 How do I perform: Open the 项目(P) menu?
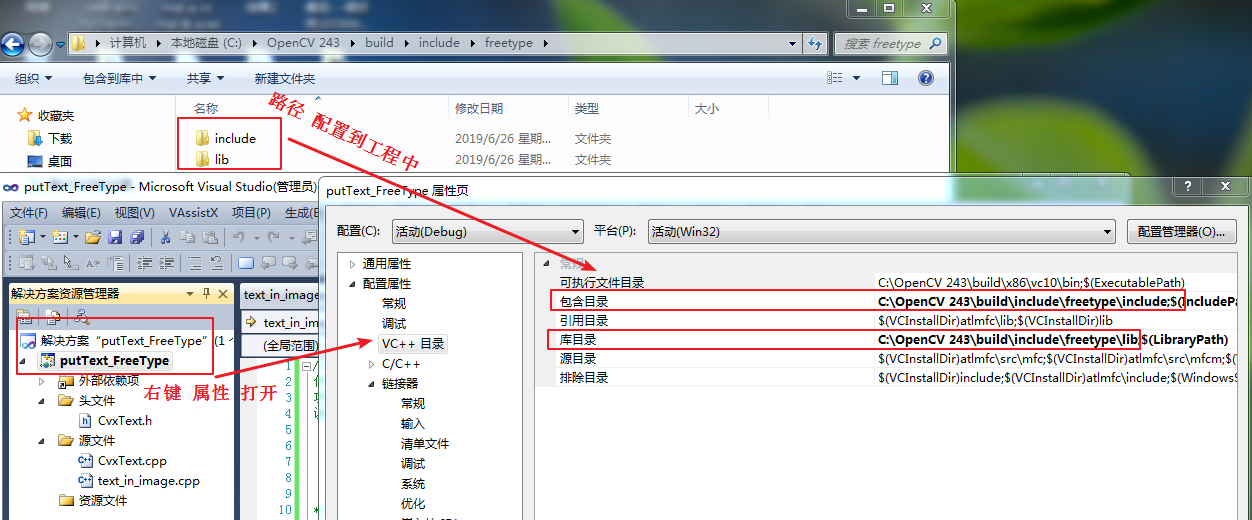coord(251,213)
